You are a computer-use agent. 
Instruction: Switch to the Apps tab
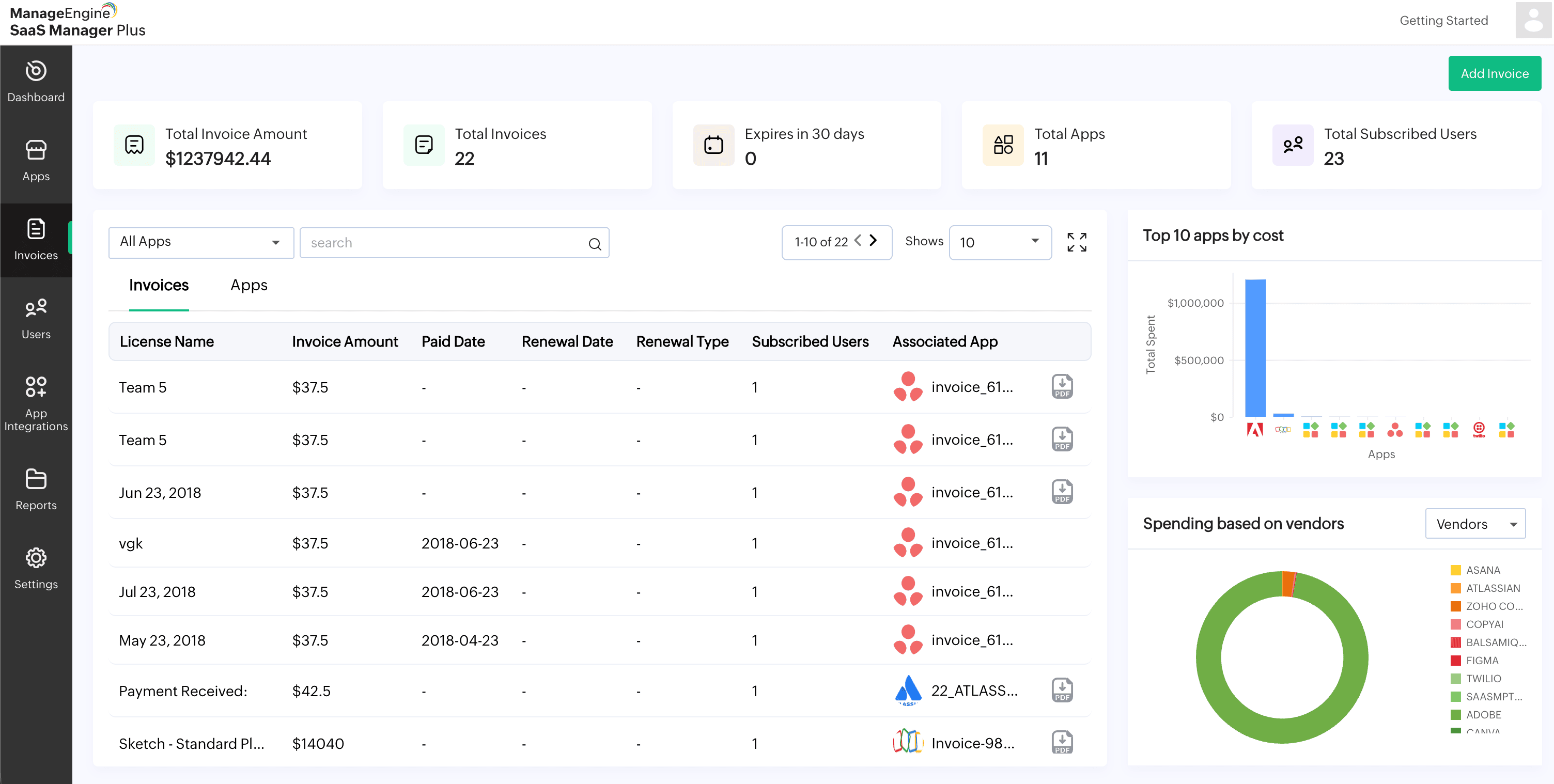248,285
